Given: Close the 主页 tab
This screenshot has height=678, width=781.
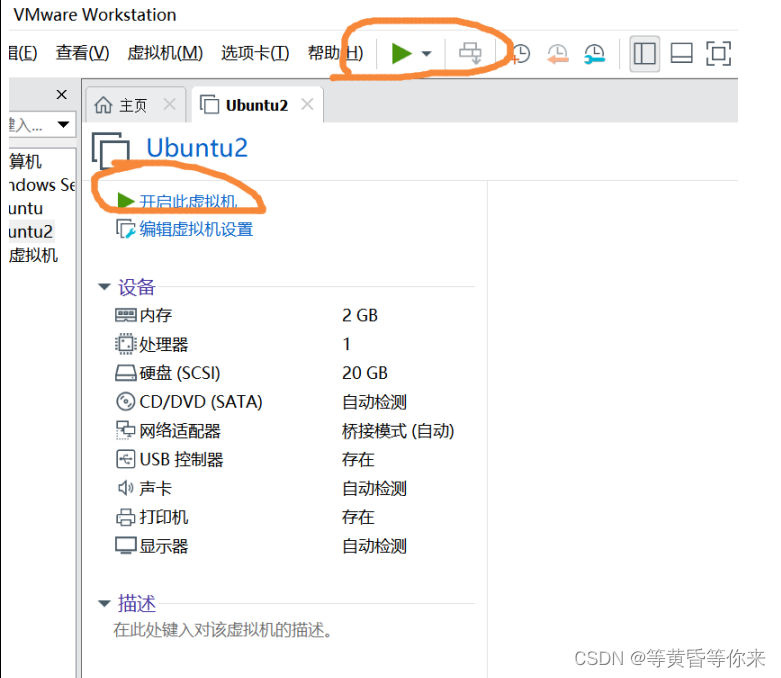Looking at the screenshot, I should click(x=170, y=105).
